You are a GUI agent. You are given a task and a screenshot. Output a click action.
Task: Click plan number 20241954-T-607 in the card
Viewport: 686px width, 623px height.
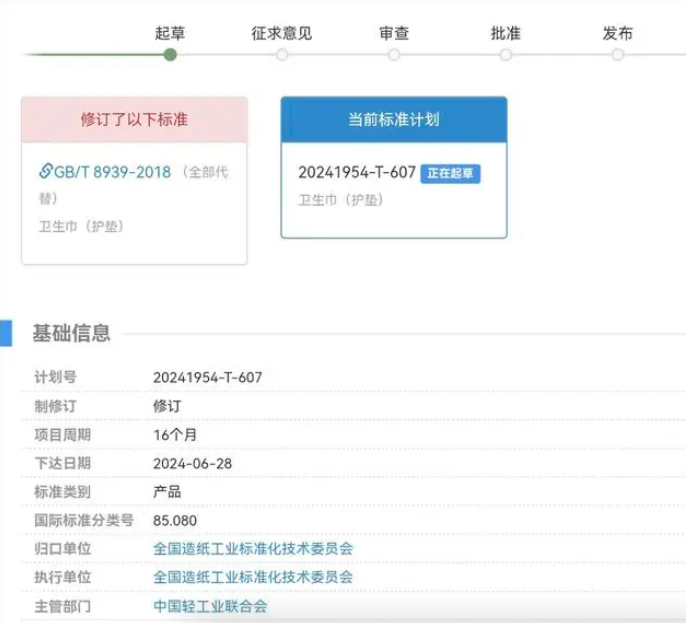[356, 172]
